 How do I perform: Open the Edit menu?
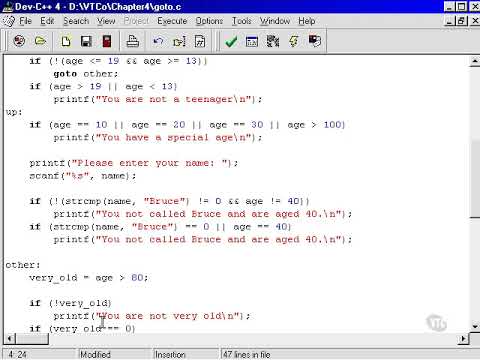[47, 21]
